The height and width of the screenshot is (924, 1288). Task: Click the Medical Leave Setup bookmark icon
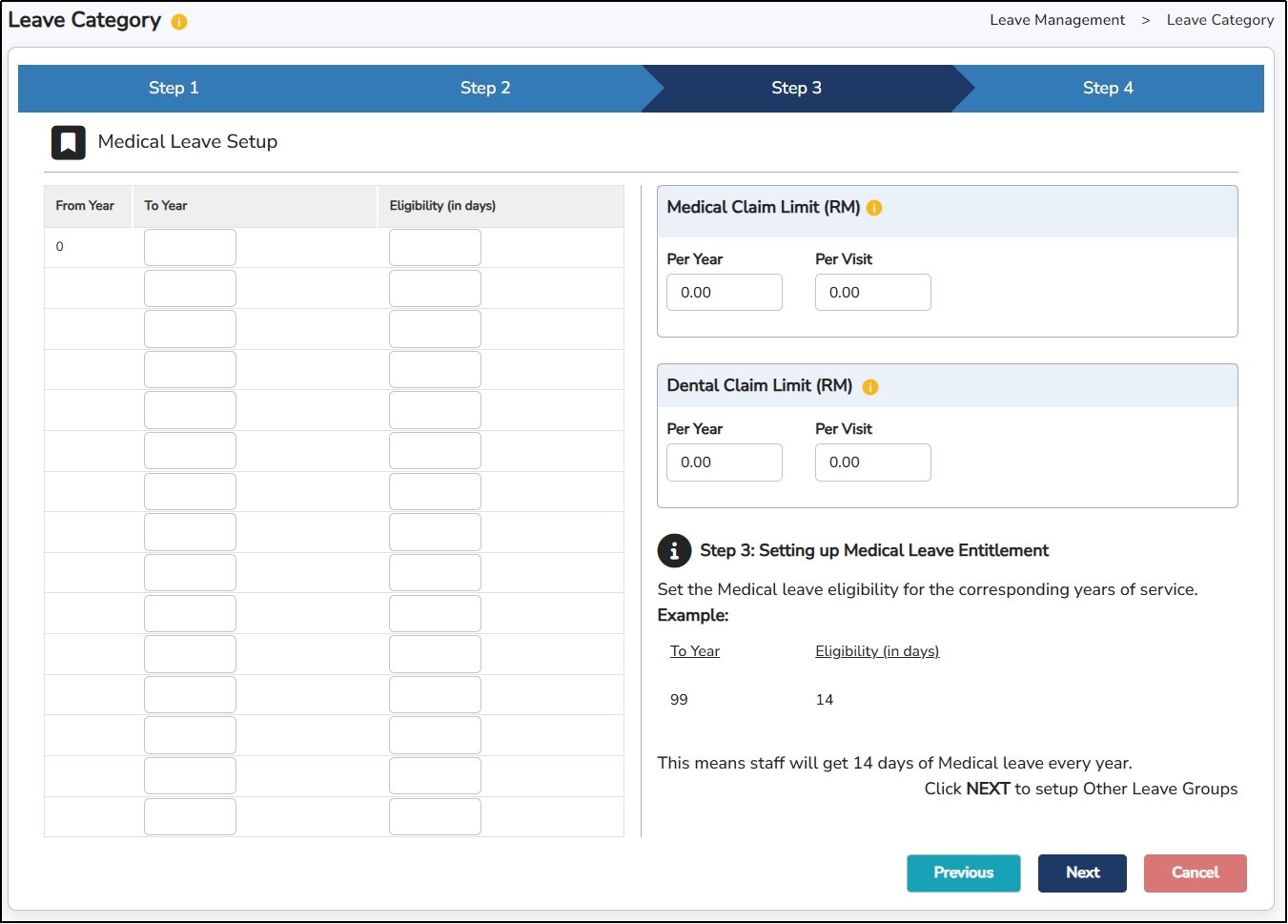pos(69,142)
